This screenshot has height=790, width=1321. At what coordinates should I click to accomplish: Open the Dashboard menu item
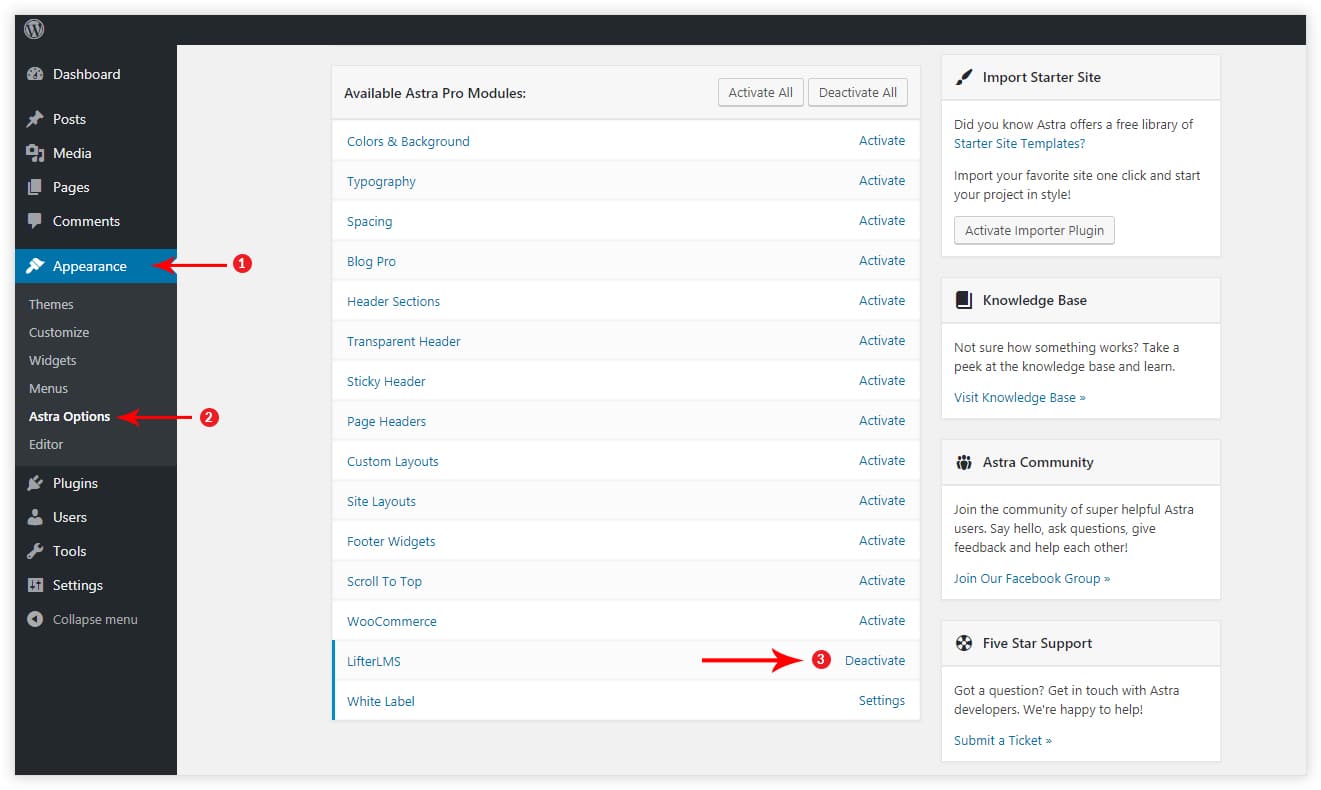click(96, 74)
